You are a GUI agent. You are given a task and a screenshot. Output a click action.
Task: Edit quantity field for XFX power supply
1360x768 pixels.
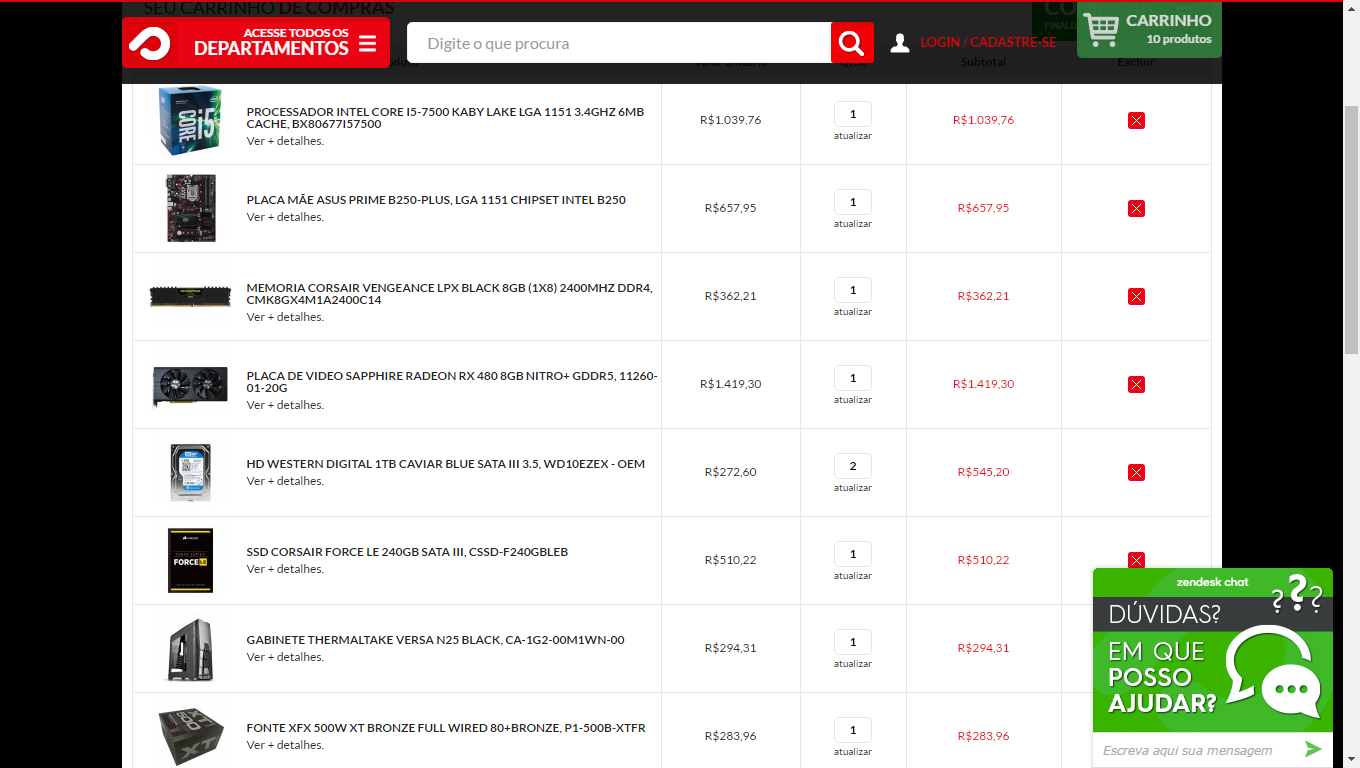click(853, 730)
